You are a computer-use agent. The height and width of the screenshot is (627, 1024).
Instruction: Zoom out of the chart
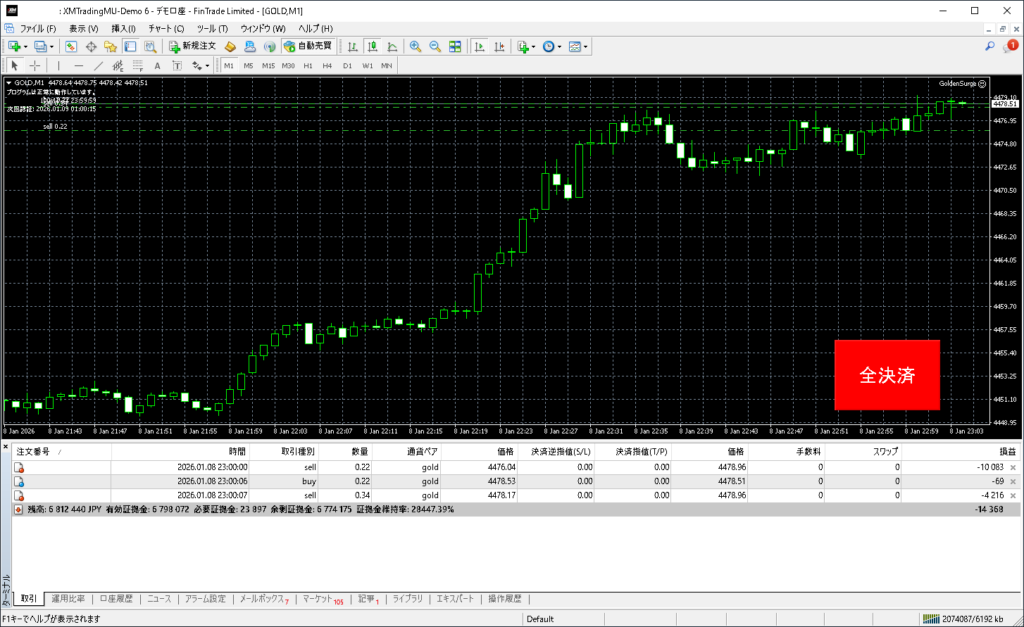click(435, 46)
